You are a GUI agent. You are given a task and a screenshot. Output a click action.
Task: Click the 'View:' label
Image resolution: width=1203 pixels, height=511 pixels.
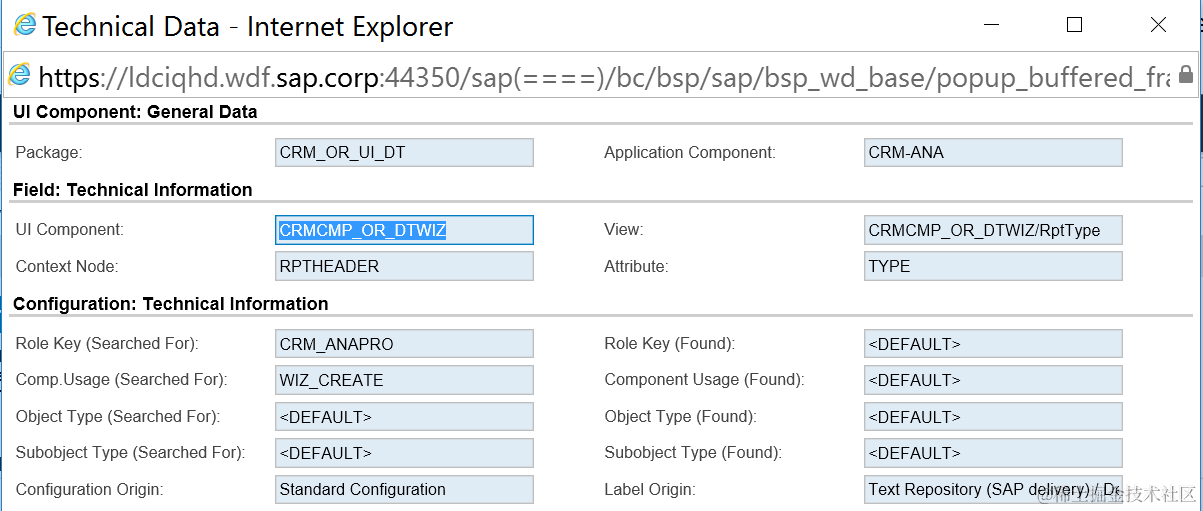coord(623,230)
